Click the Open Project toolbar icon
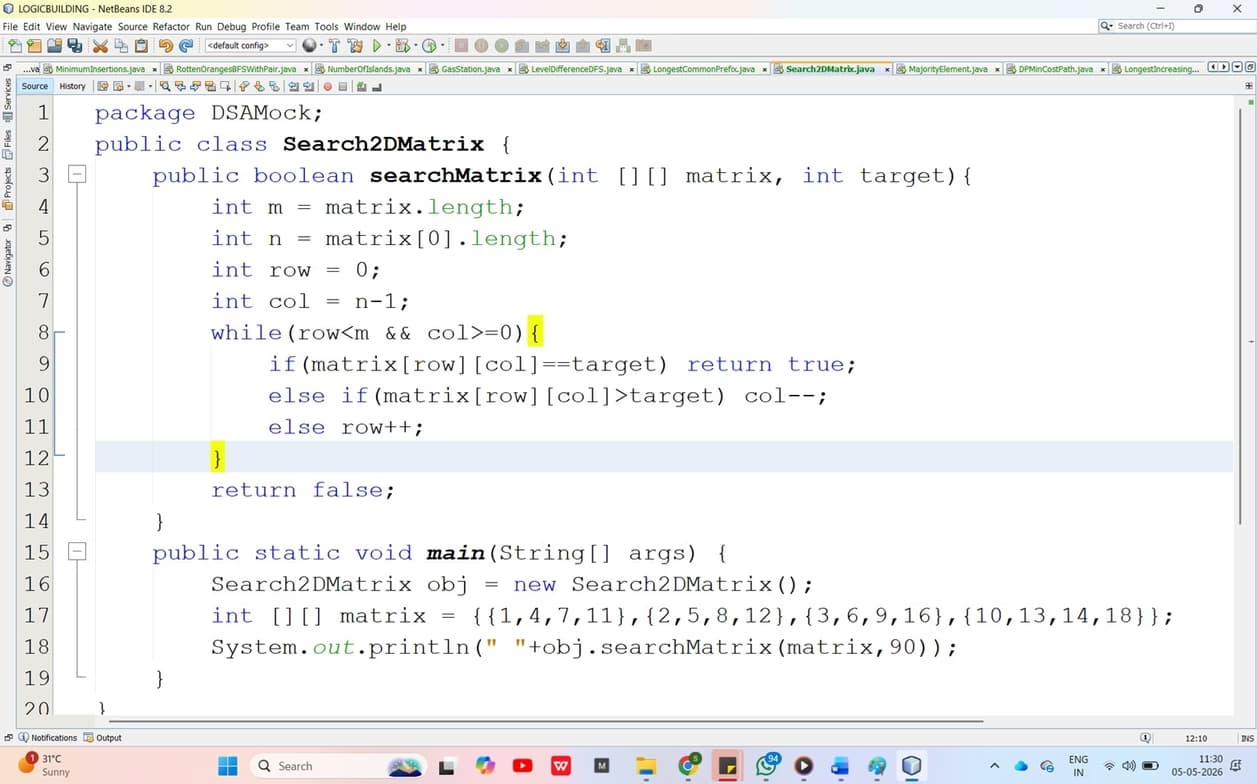This screenshot has width=1257, height=784. click(54, 46)
